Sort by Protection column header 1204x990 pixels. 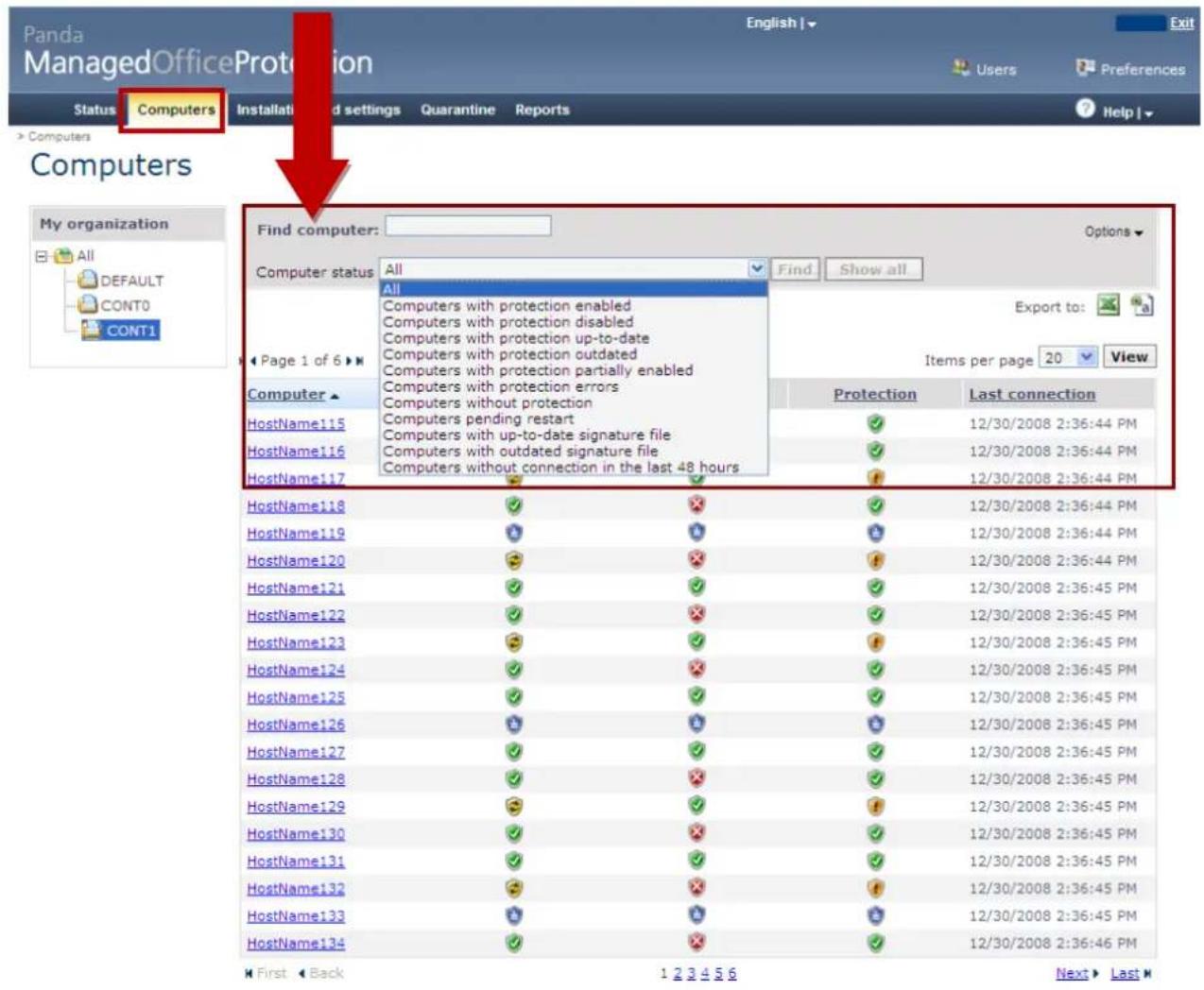tap(875, 394)
